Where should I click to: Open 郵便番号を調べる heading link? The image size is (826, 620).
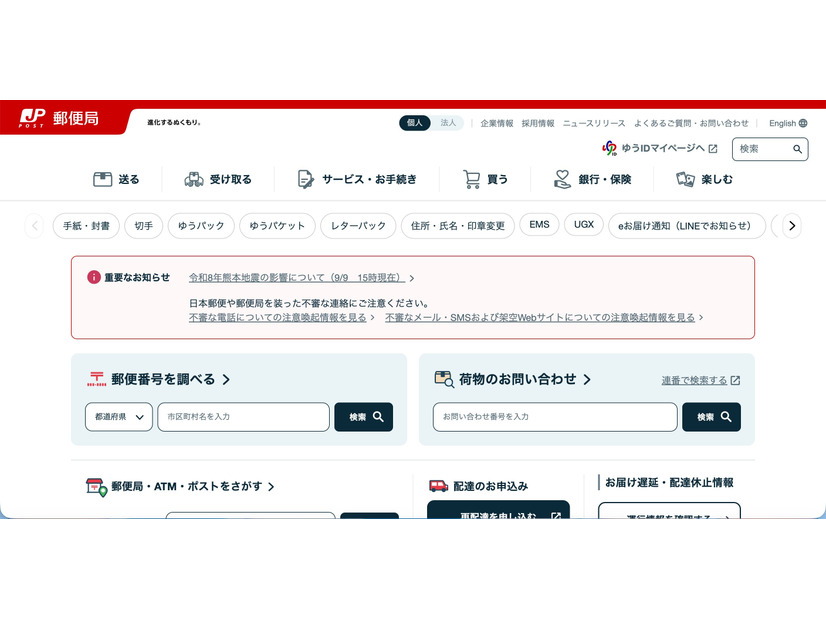[x=163, y=379]
